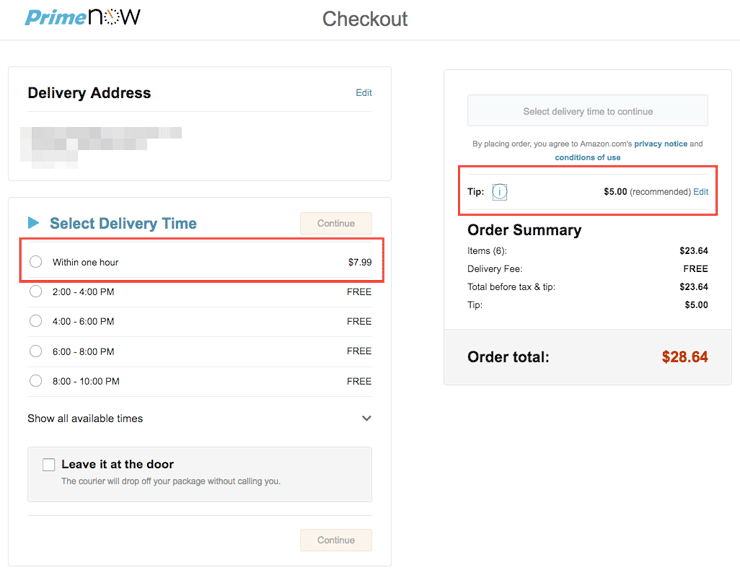Viewport: 740px width, 578px height.
Task: Enable Leave it at the door checkbox
Action: [49, 464]
